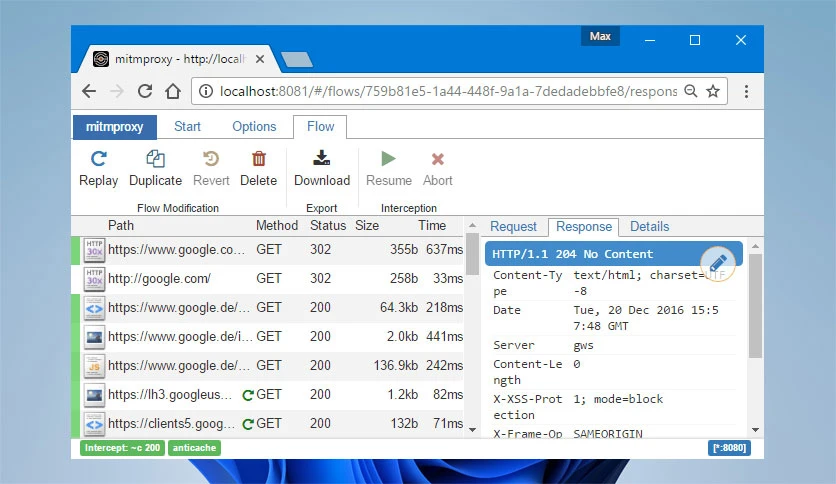The image size is (836, 484).
Task: Click HTTP 30x icon of google.com/ row
Action: point(94,279)
